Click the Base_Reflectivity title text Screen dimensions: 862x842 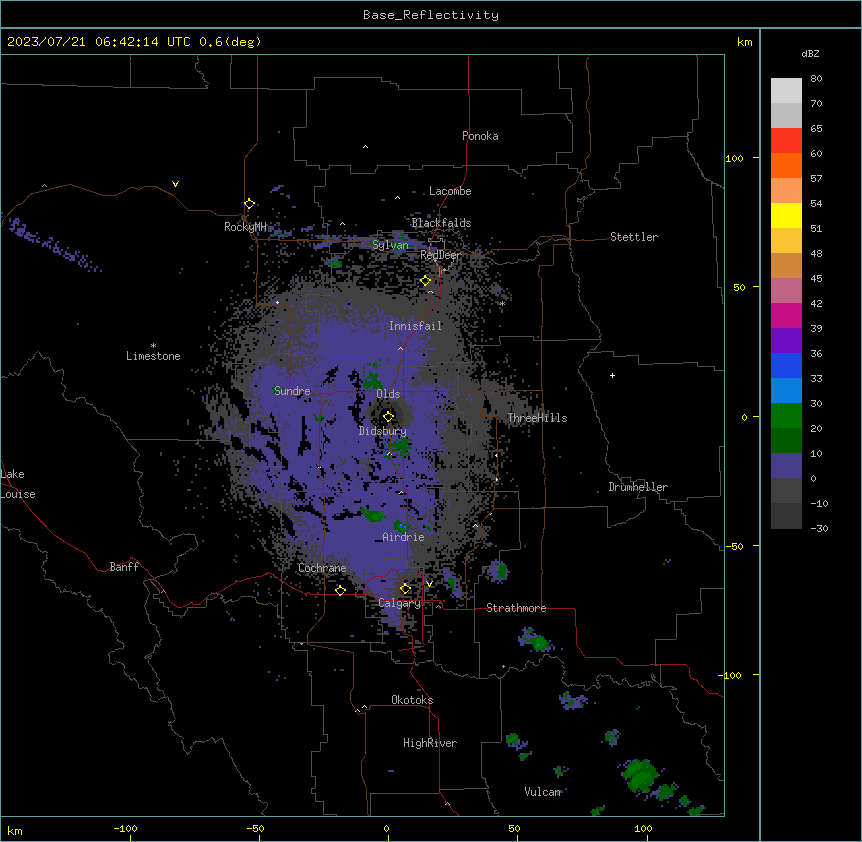pos(430,15)
